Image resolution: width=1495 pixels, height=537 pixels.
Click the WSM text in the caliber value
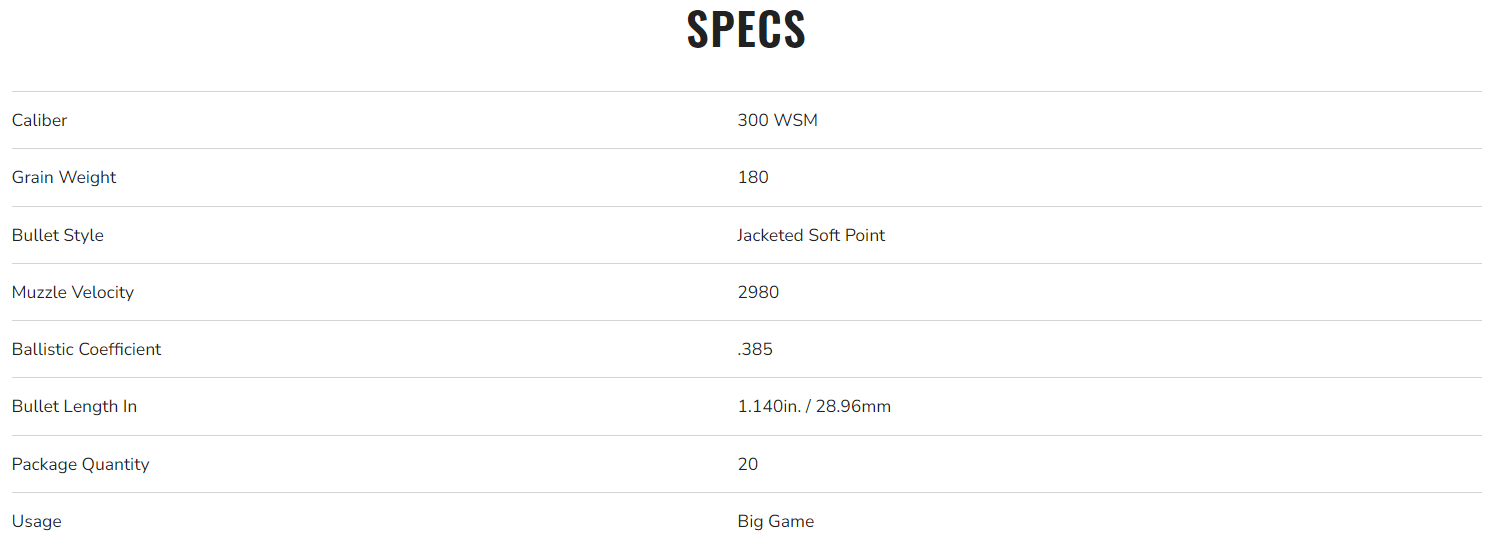(x=796, y=120)
